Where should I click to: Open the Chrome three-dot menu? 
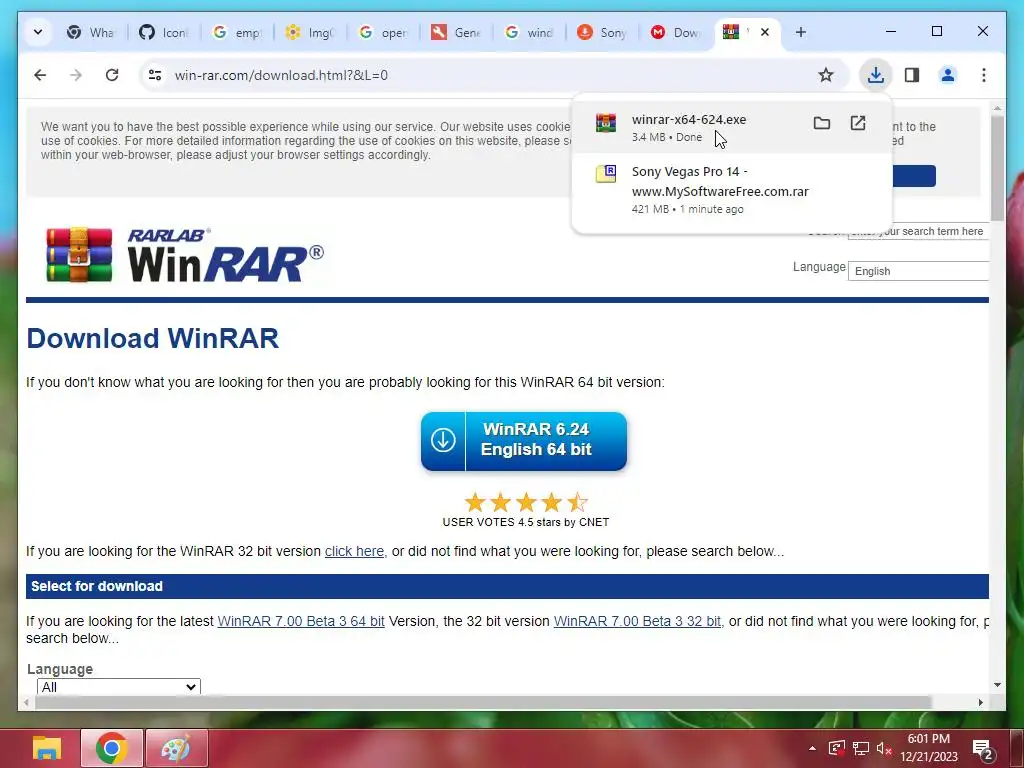click(x=984, y=75)
